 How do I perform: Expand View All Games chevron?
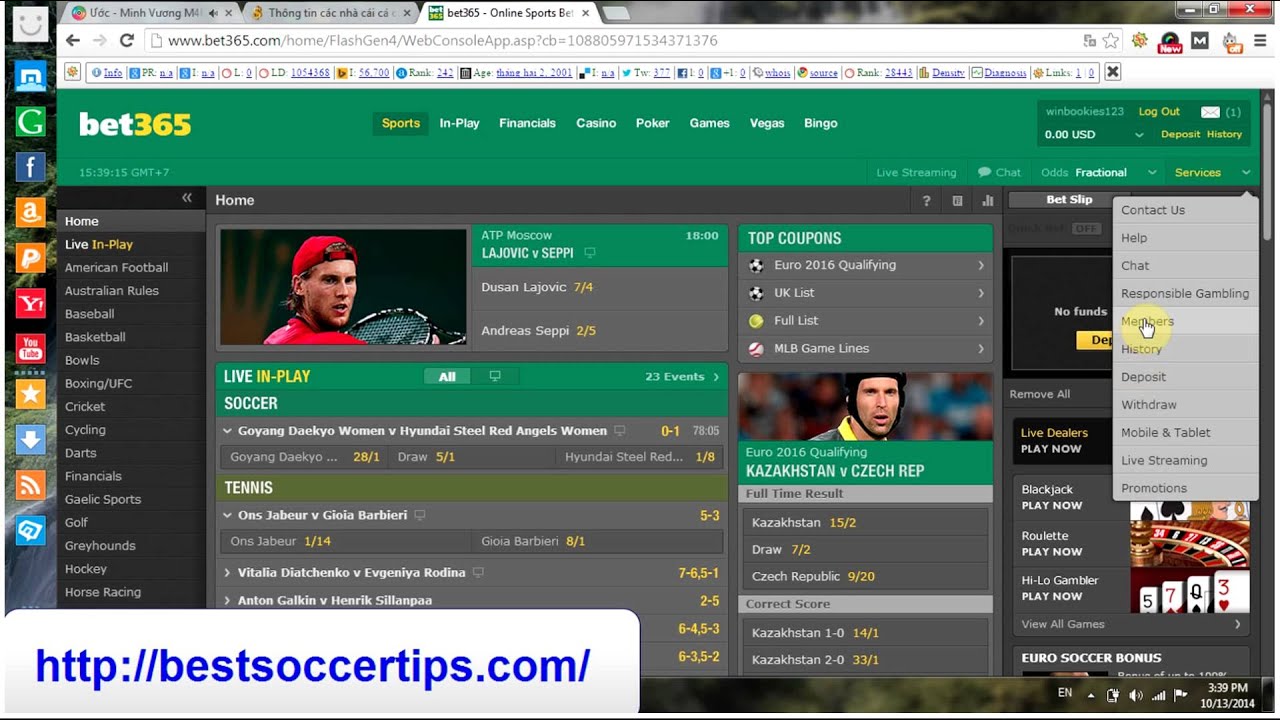tap(1237, 624)
